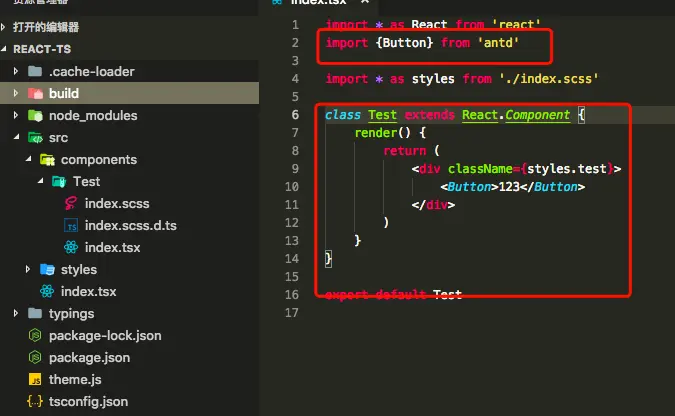Expand the 打开的编辑器 section
Viewport: 675px width, 416px height.
(x=3, y=27)
